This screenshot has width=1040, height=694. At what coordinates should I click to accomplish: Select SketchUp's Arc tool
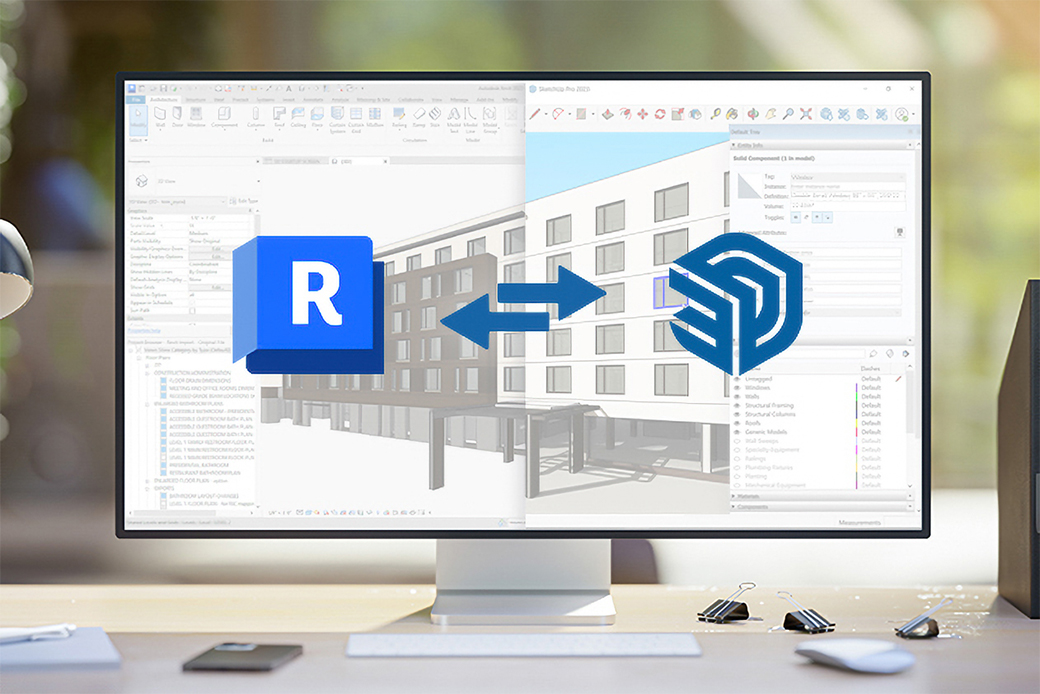point(558,114)
